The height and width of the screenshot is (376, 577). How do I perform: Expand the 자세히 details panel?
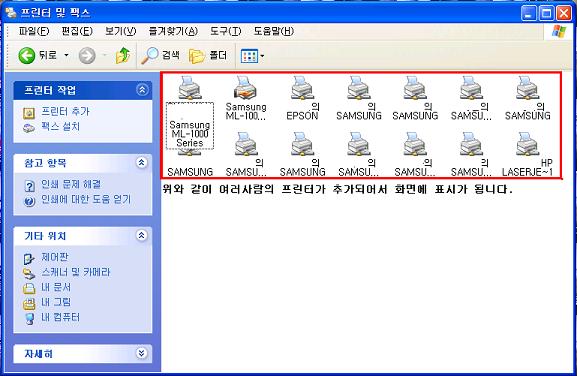[142, 353]
